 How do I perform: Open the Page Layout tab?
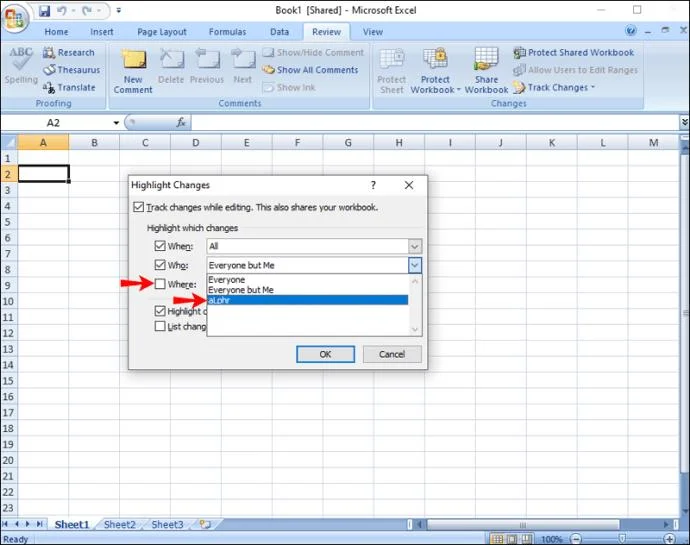[x=162, y=32]
